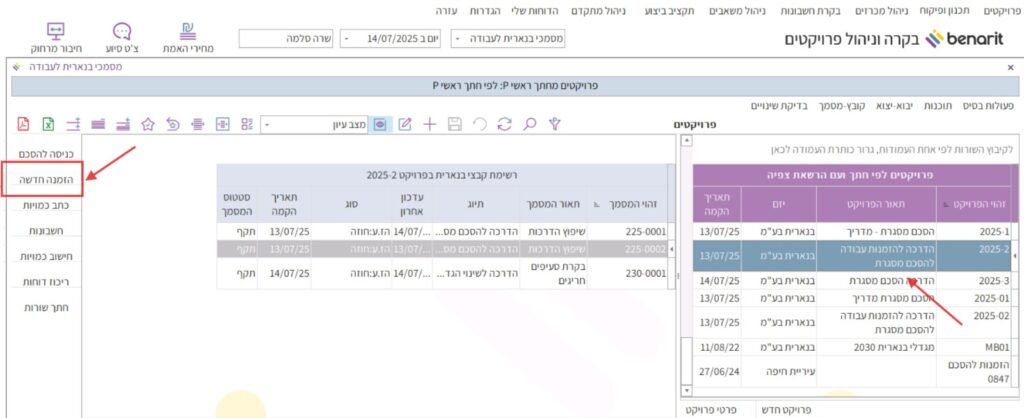Toggle the eye view-mode button
The height and width of the screenshot is (418, 1024).
tap(380, 124)
